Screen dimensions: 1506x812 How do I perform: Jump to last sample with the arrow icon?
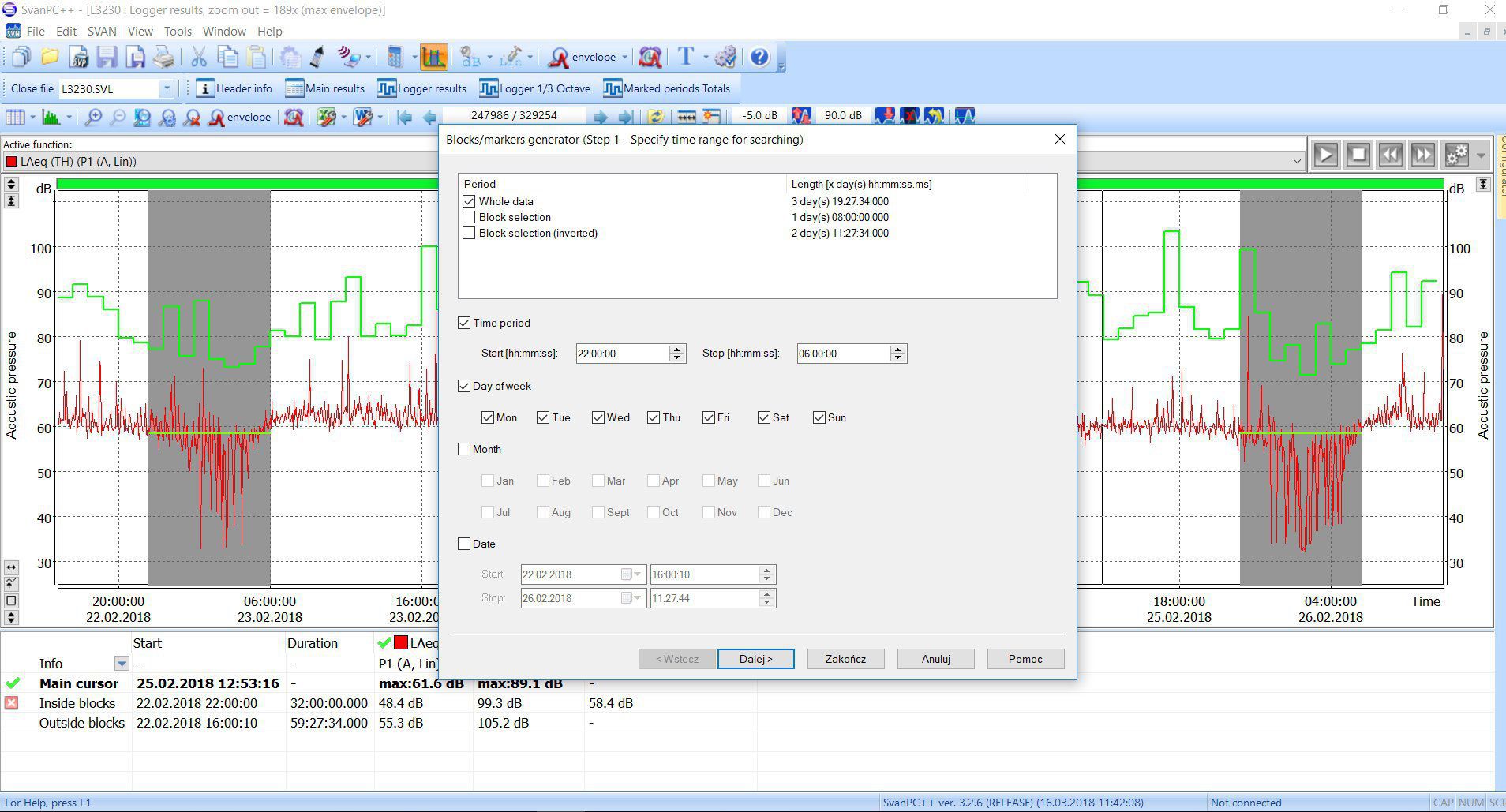pyautogui.click(x=626, y=118)
